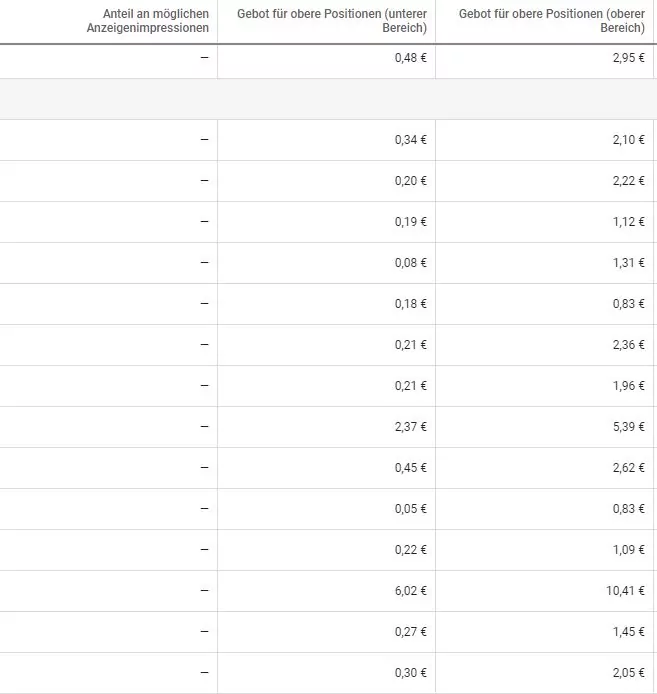Select the 1,12 € upper bid cell
The image size is (657, 694).
click(x=544, y=222)
